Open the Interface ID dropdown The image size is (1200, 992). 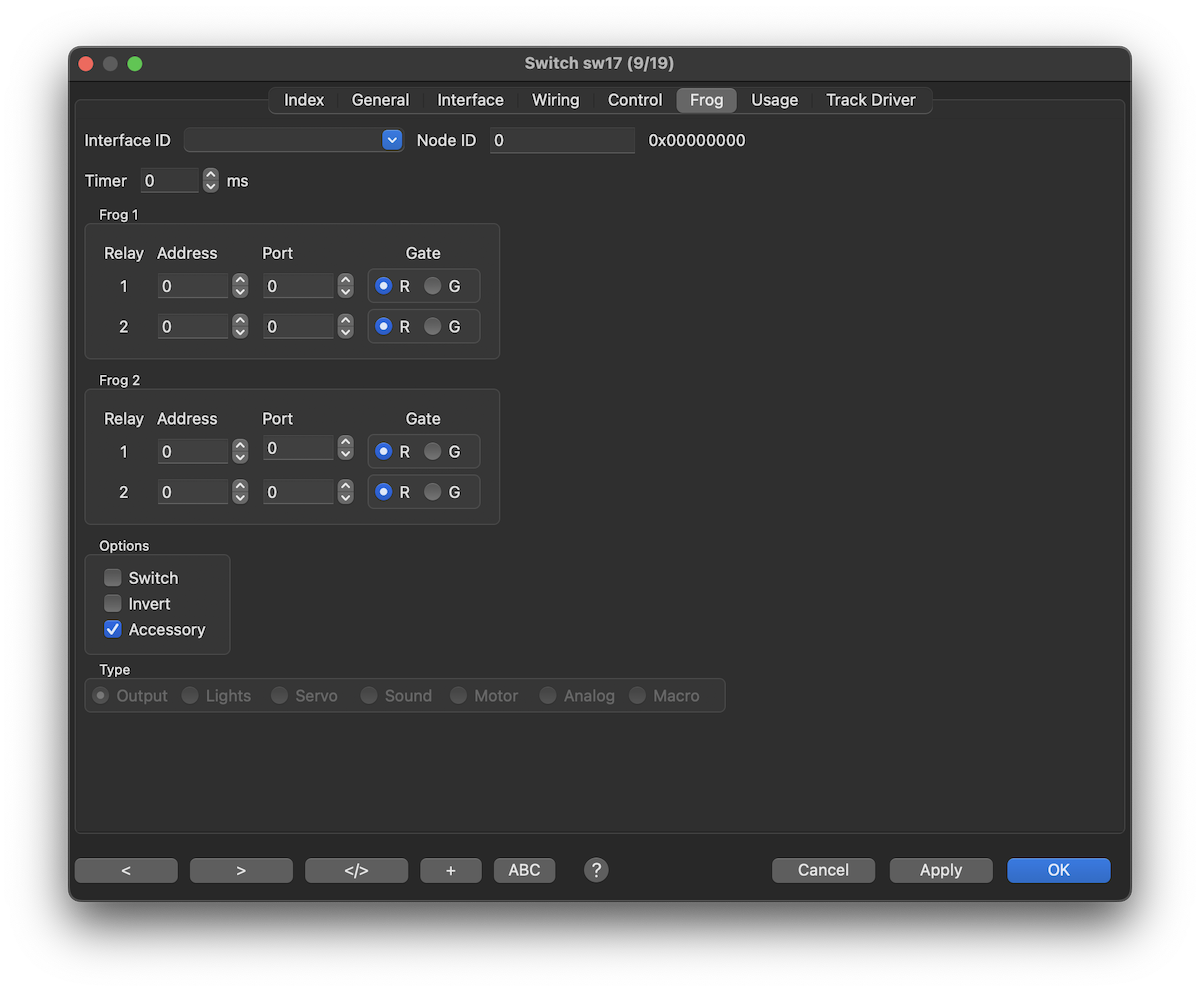tap(392, 140)
